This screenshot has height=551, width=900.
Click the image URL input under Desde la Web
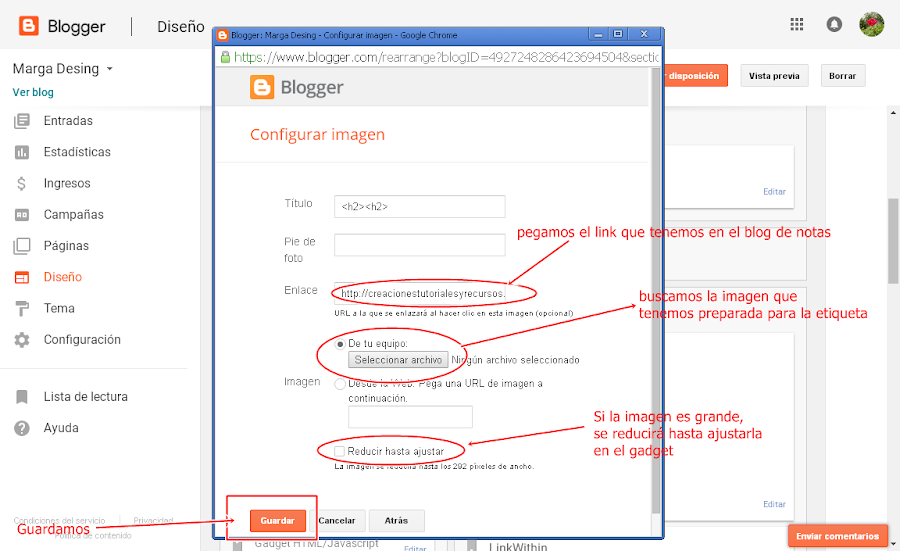pos(410,417)
